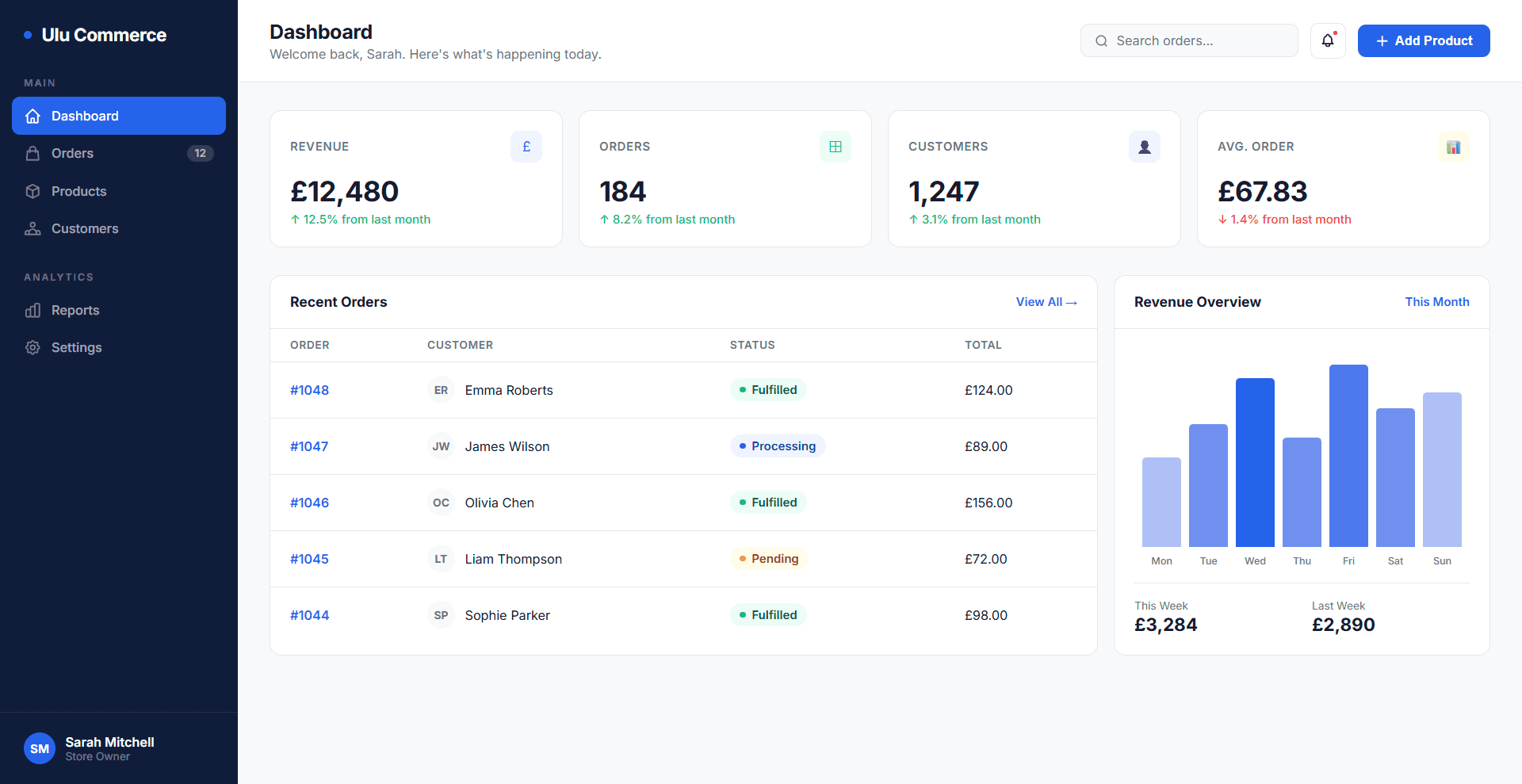Open the Products section
1522x784 pixels.
click(x=78, y=191)
